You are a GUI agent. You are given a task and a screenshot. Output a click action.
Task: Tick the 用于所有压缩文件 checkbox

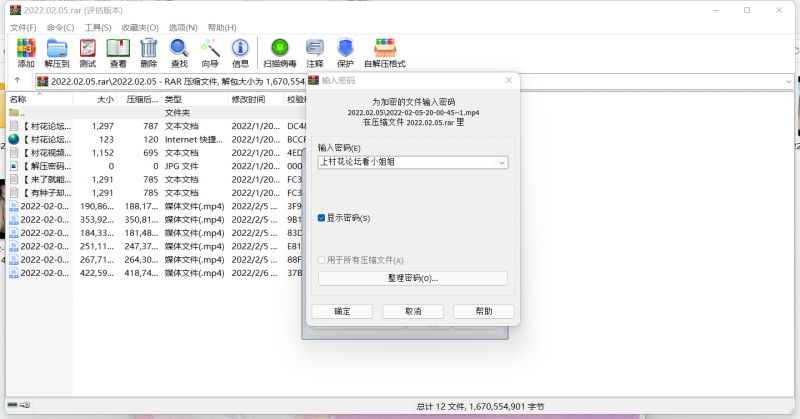(x=322, y=260)
